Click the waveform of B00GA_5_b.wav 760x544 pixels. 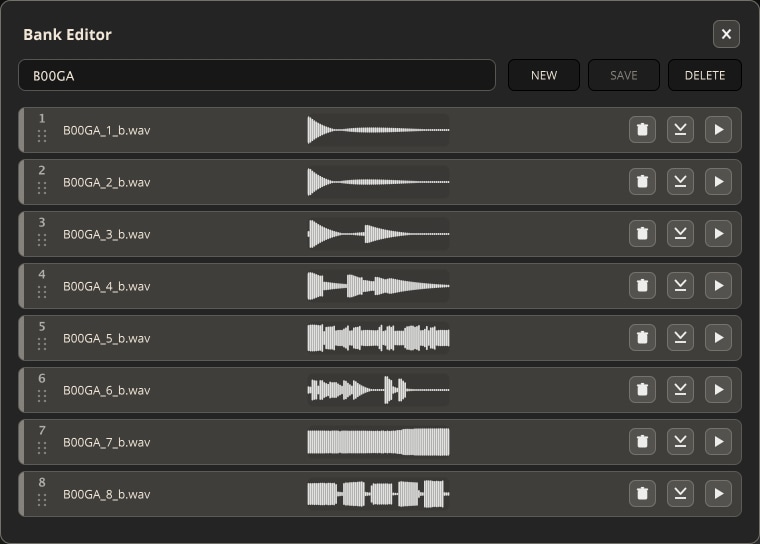[x=378, y=338]
